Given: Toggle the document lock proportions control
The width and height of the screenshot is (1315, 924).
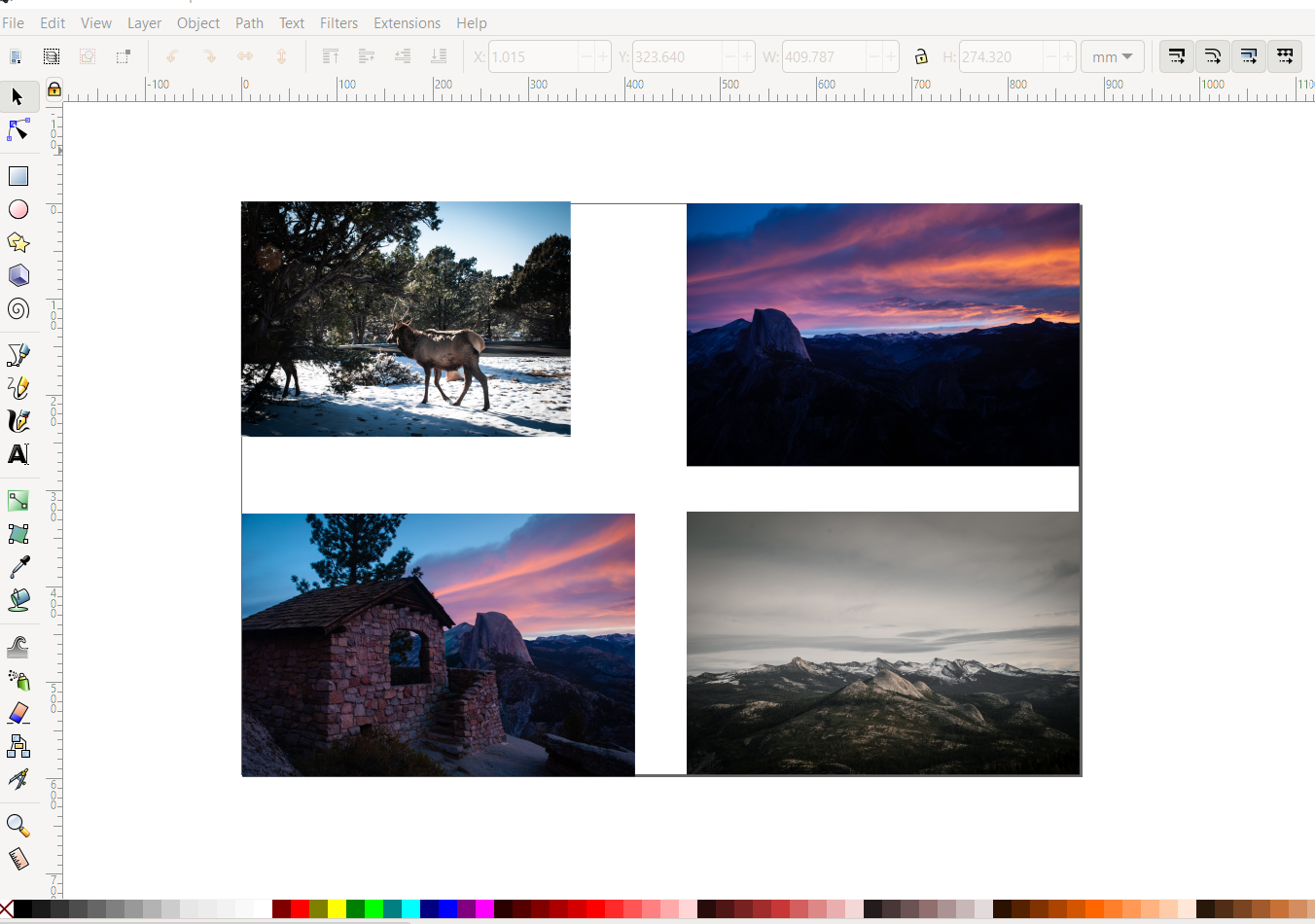Looking at the screenshot, I should coord(921,56).
